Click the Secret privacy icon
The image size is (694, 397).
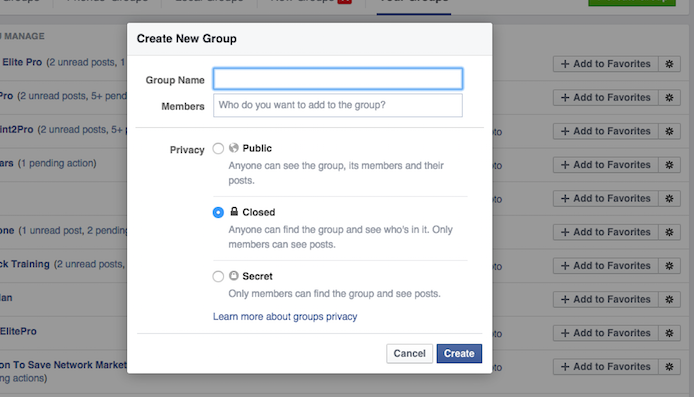(x=234, y=276)
